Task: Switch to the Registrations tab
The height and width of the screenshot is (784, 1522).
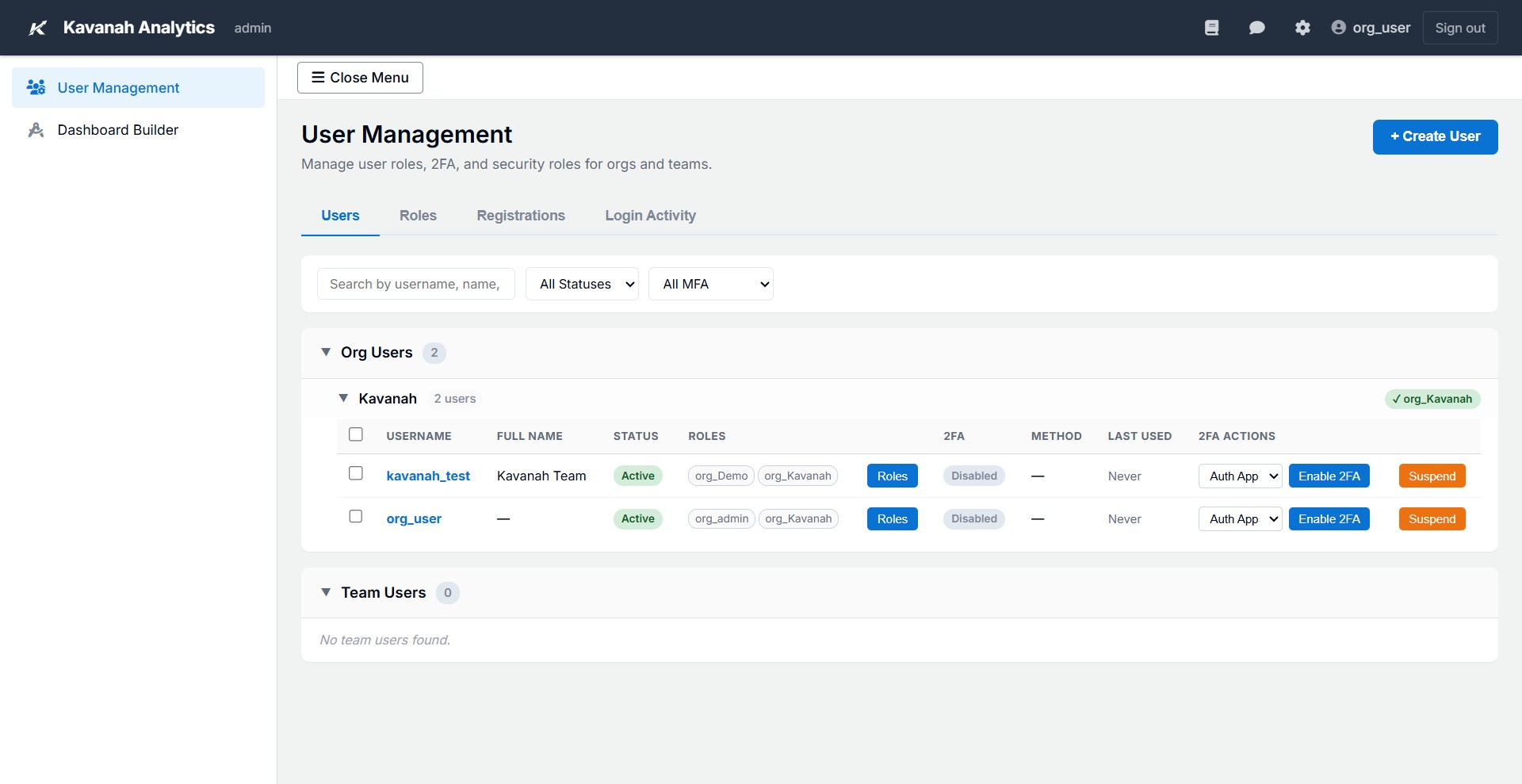Action: [521, 216]
